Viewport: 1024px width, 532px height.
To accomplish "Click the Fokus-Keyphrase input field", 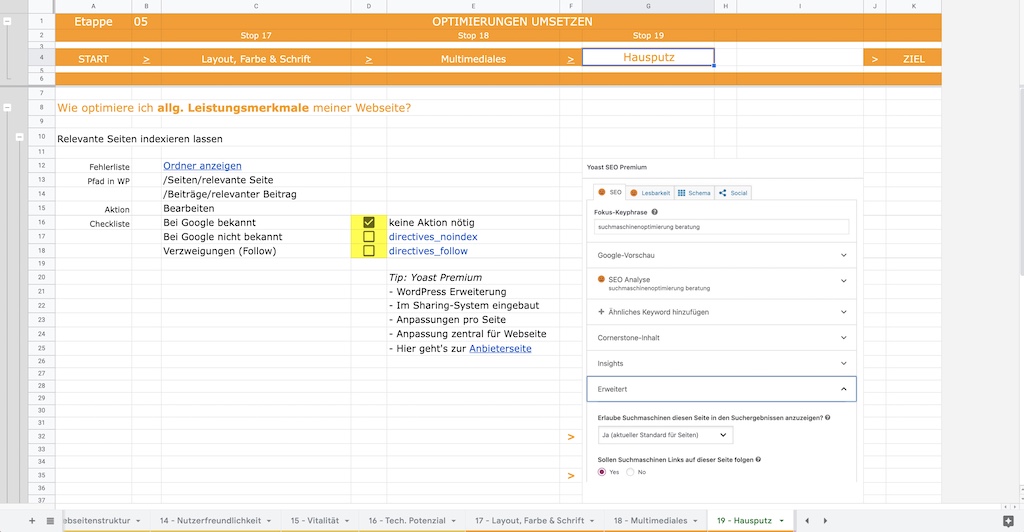I will point(721,227).
